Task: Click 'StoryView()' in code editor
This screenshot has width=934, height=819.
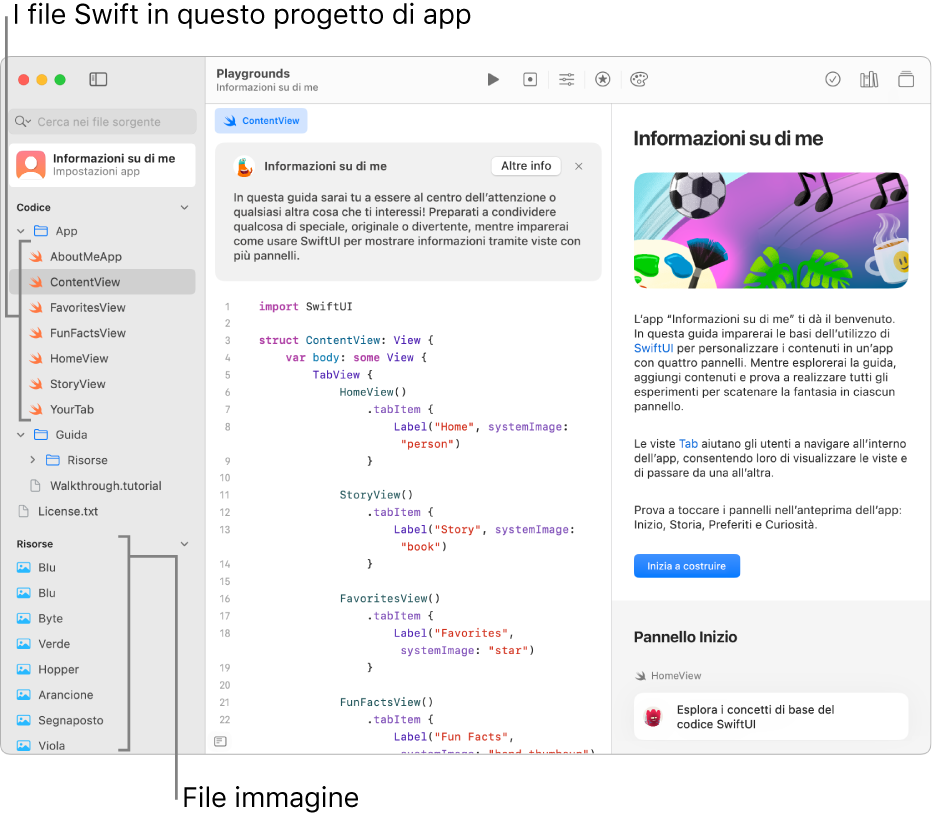Action: click(x=376, y=494)
